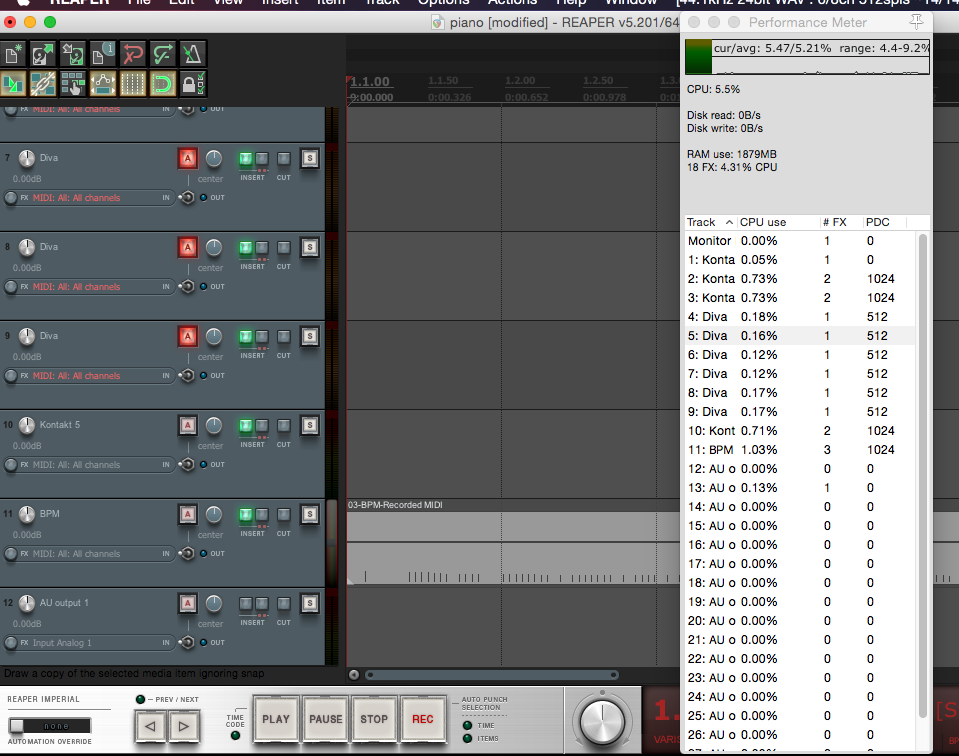959x756 pixels.
Task: Click the Next arrow transport button
Action: (183, 727)
